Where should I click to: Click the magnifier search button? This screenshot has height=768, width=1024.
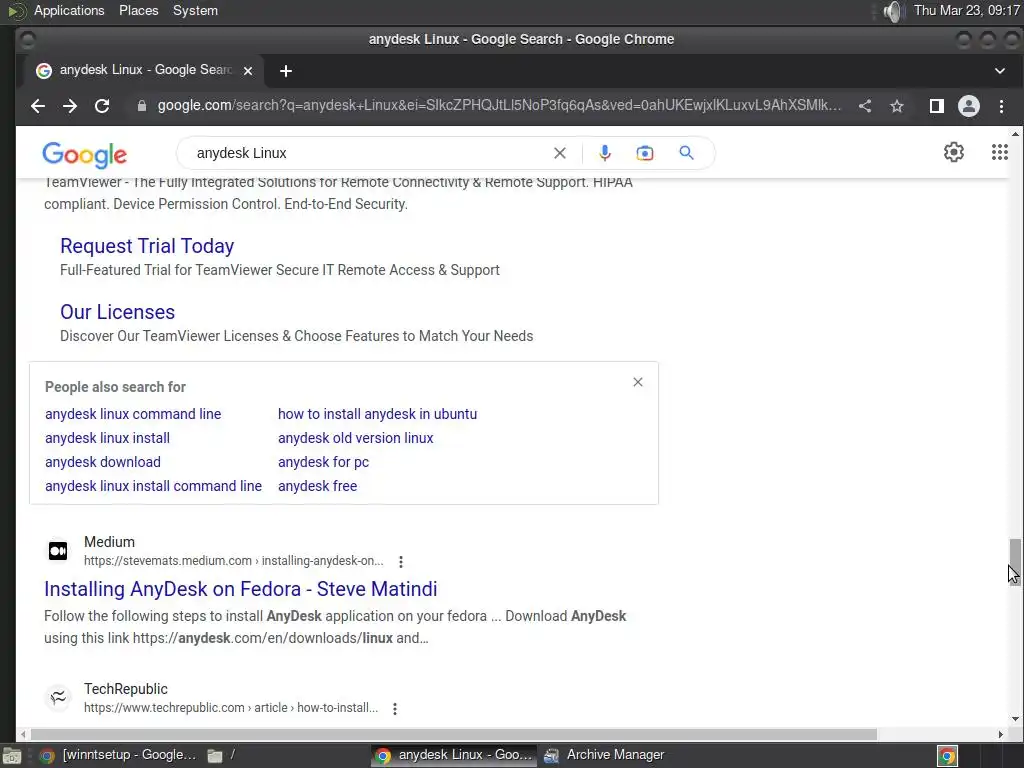(686, 153)
